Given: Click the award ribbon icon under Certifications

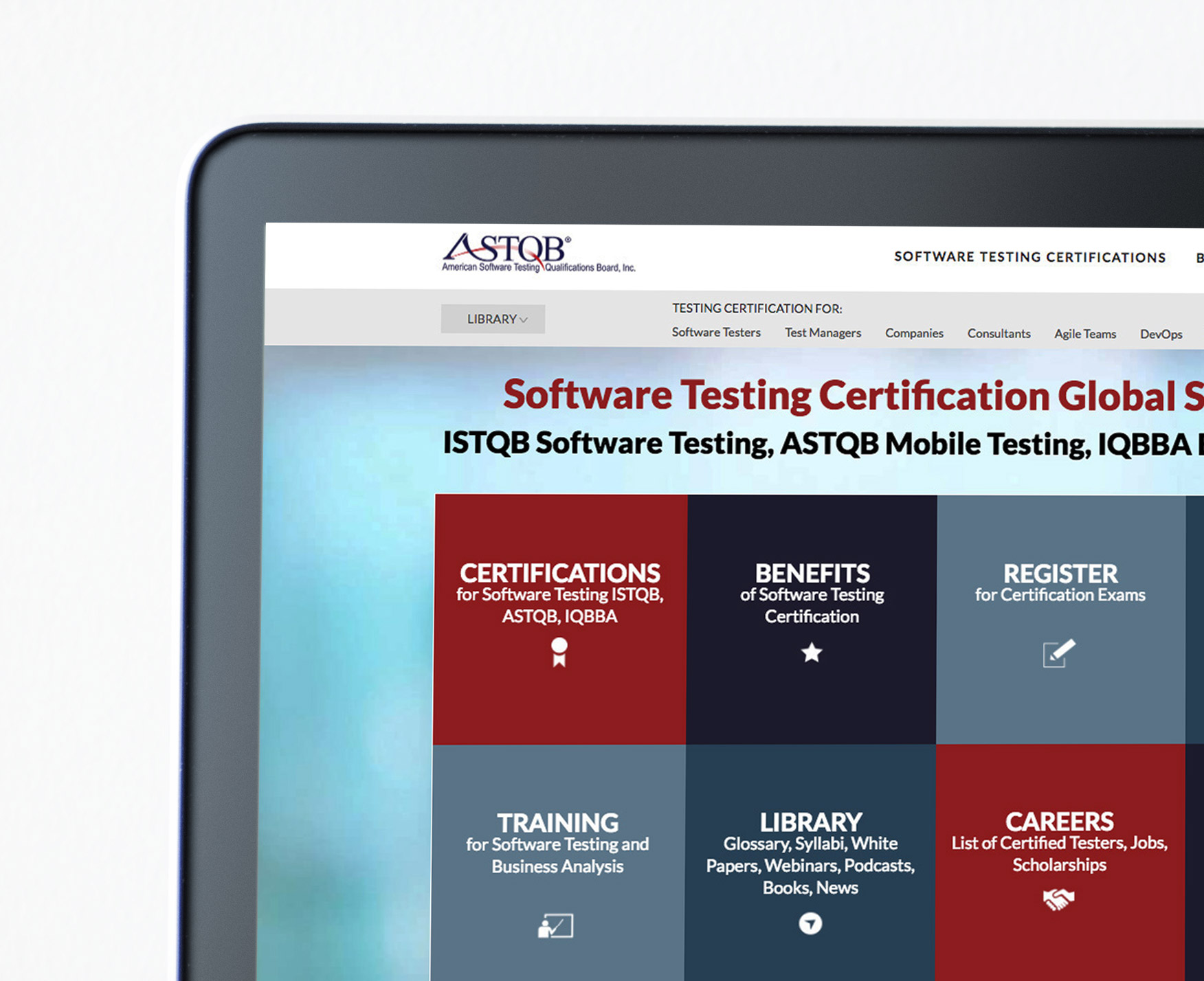Looking at the screenshot, I should tap(559, 652).
